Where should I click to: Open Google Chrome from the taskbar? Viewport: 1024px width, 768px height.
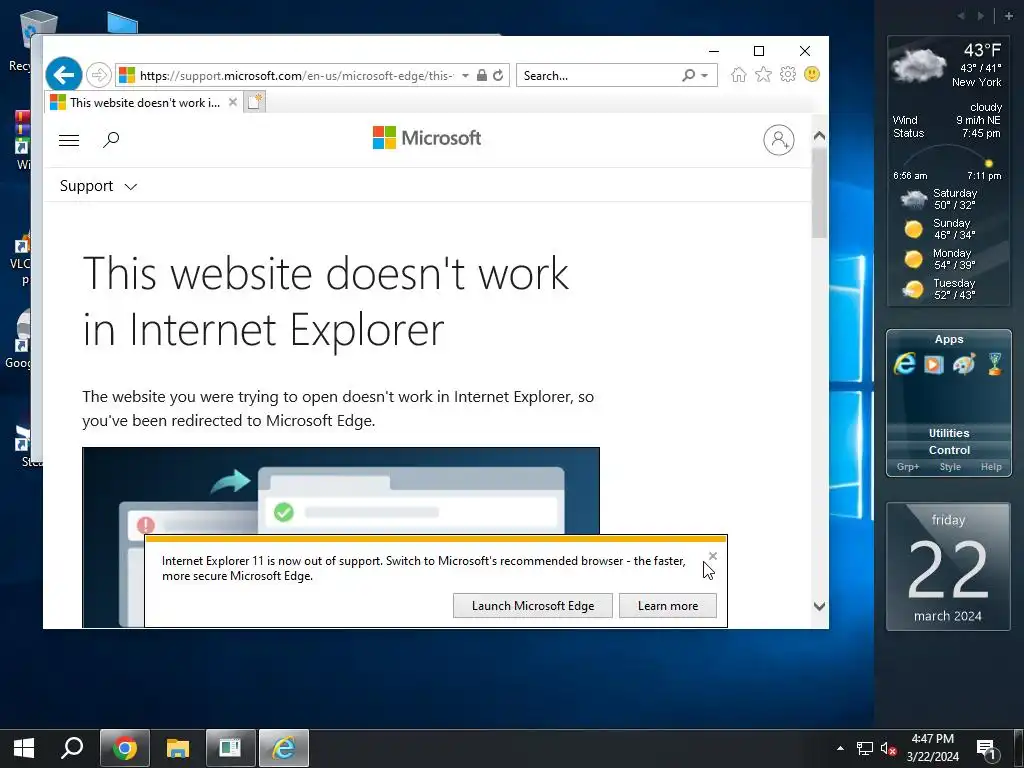125,748
